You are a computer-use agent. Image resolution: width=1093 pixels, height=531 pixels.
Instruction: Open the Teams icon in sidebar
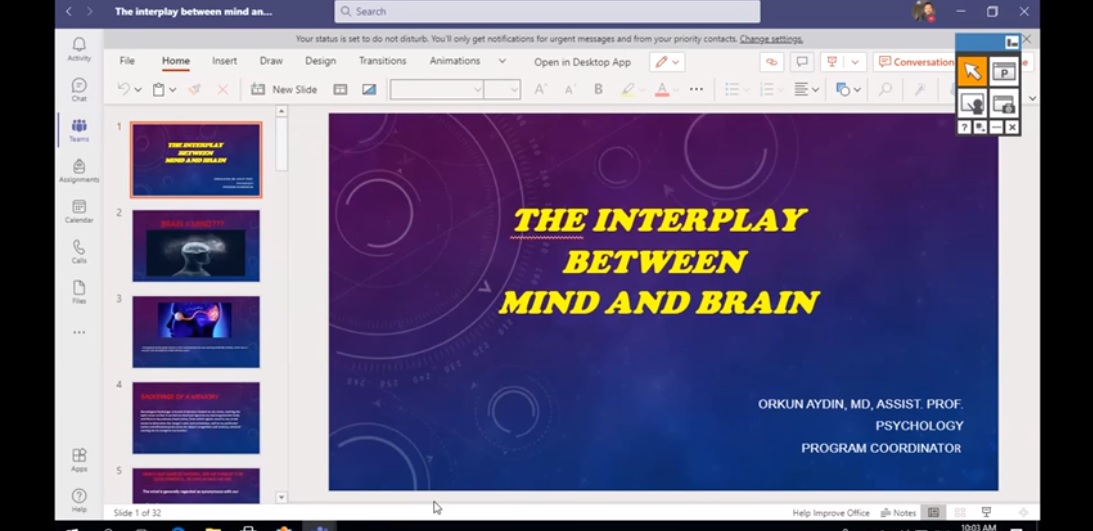tap(79, 130)
